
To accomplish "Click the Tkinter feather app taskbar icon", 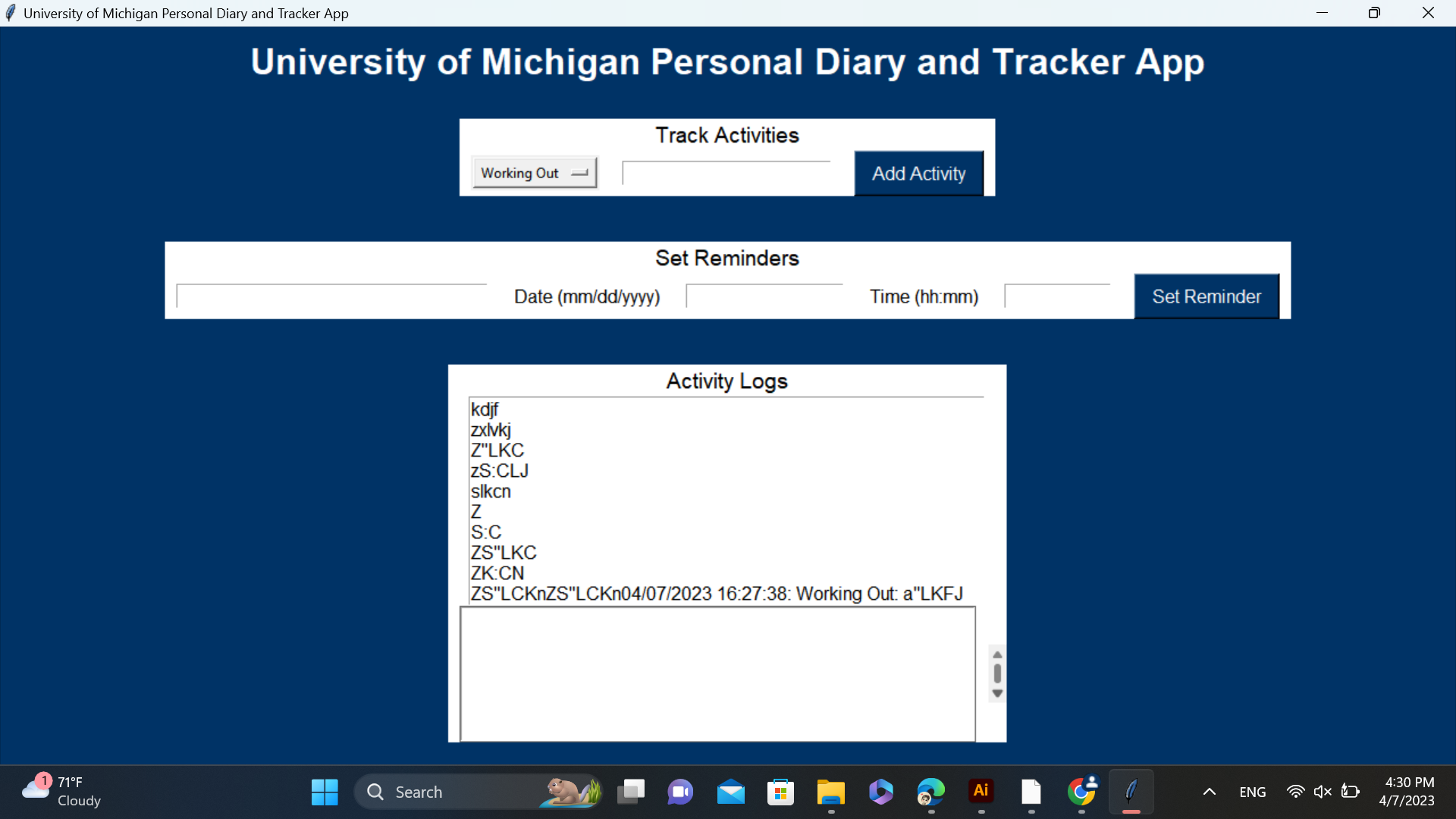I will pos(1131,792).
